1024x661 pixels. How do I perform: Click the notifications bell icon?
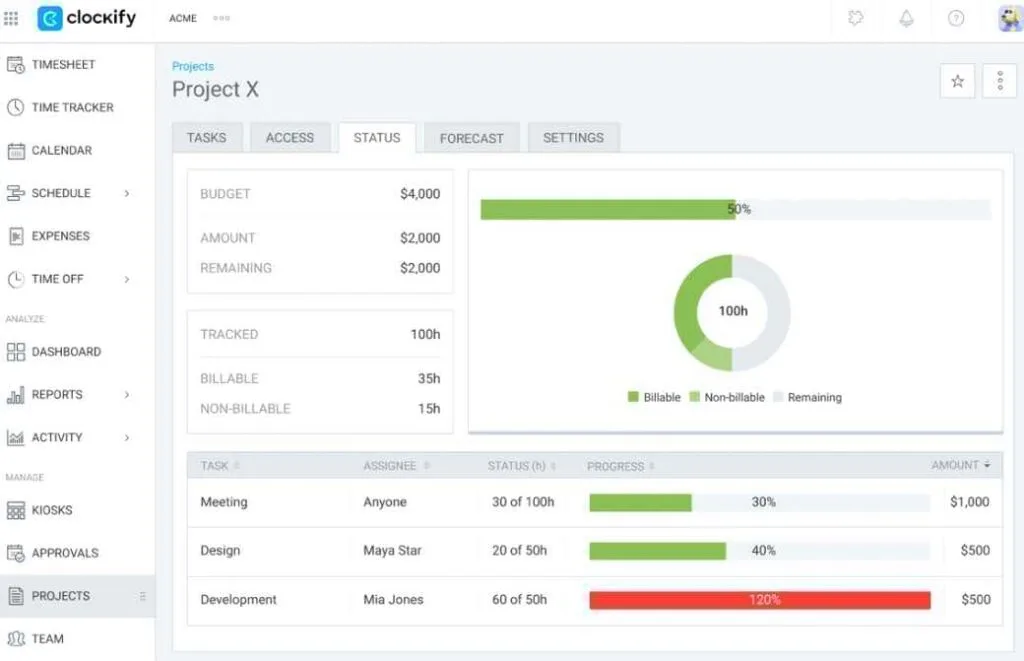point(906,18)
